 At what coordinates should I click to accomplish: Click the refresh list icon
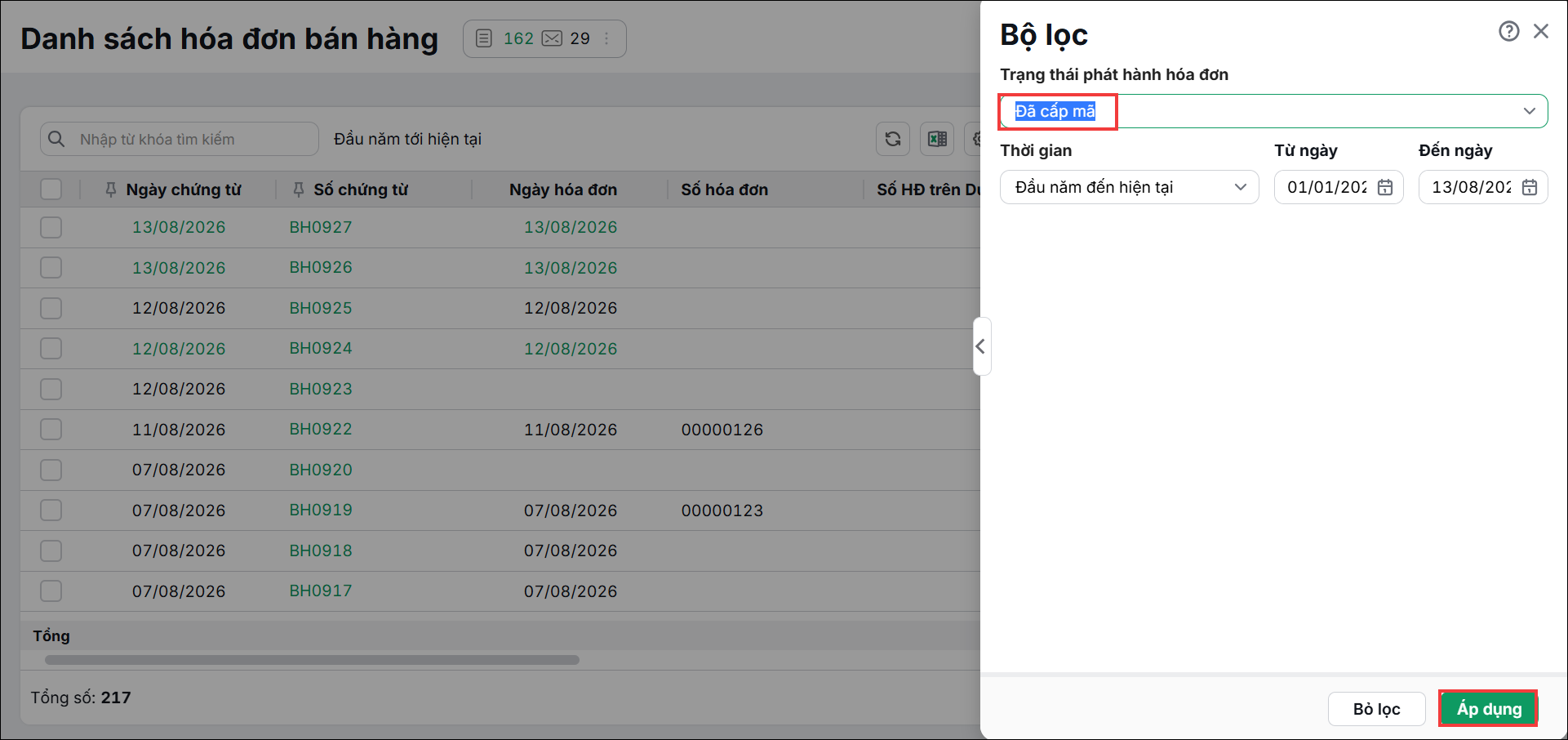click(x=893, y=139)
